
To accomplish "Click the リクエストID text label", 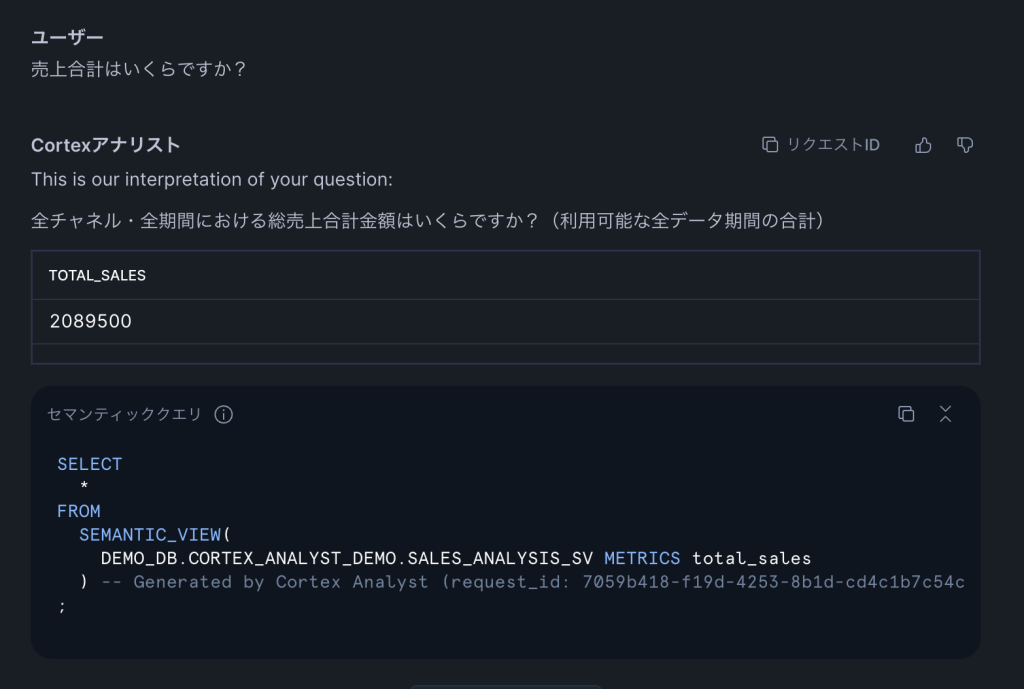I will pyautogui.click(x=833, y=145).
